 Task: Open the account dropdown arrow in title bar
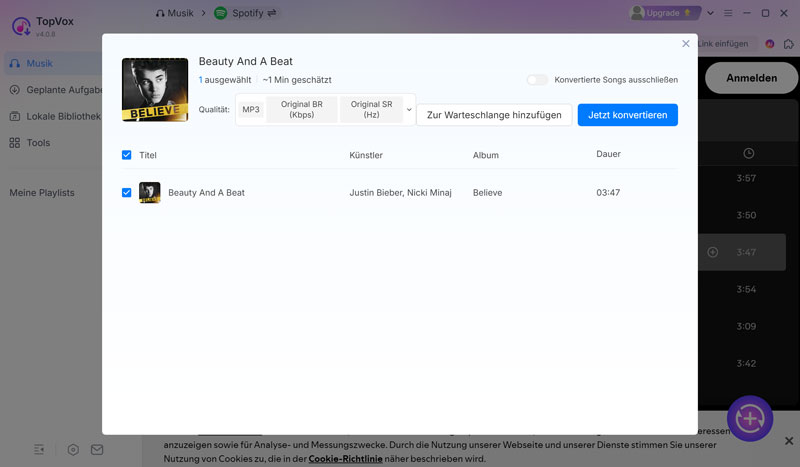[x=711, y=13]
